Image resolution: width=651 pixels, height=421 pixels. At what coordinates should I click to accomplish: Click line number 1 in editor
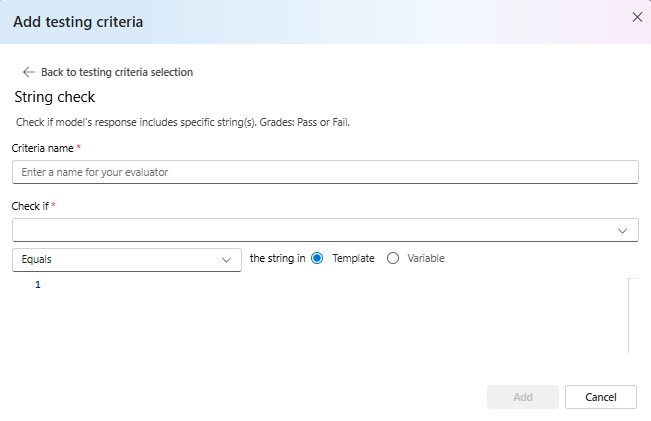(38, 284)
